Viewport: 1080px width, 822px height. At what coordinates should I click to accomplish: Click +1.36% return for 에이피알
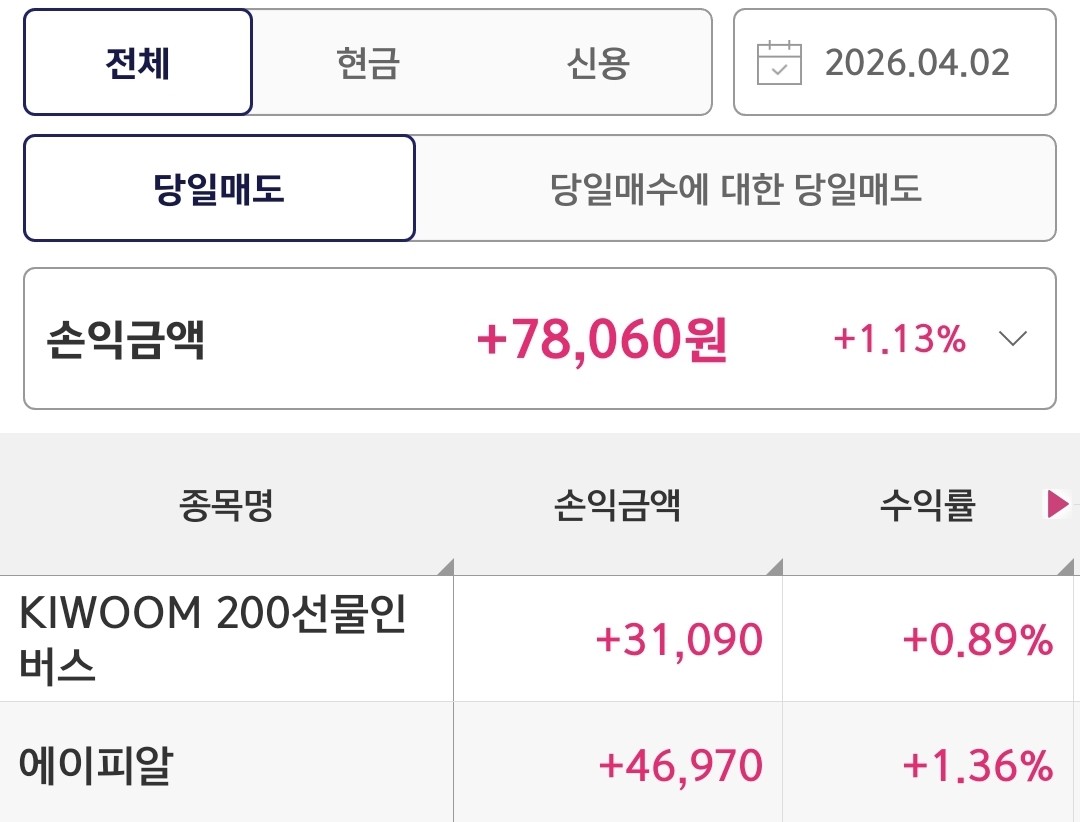click(x=977, y=766)
